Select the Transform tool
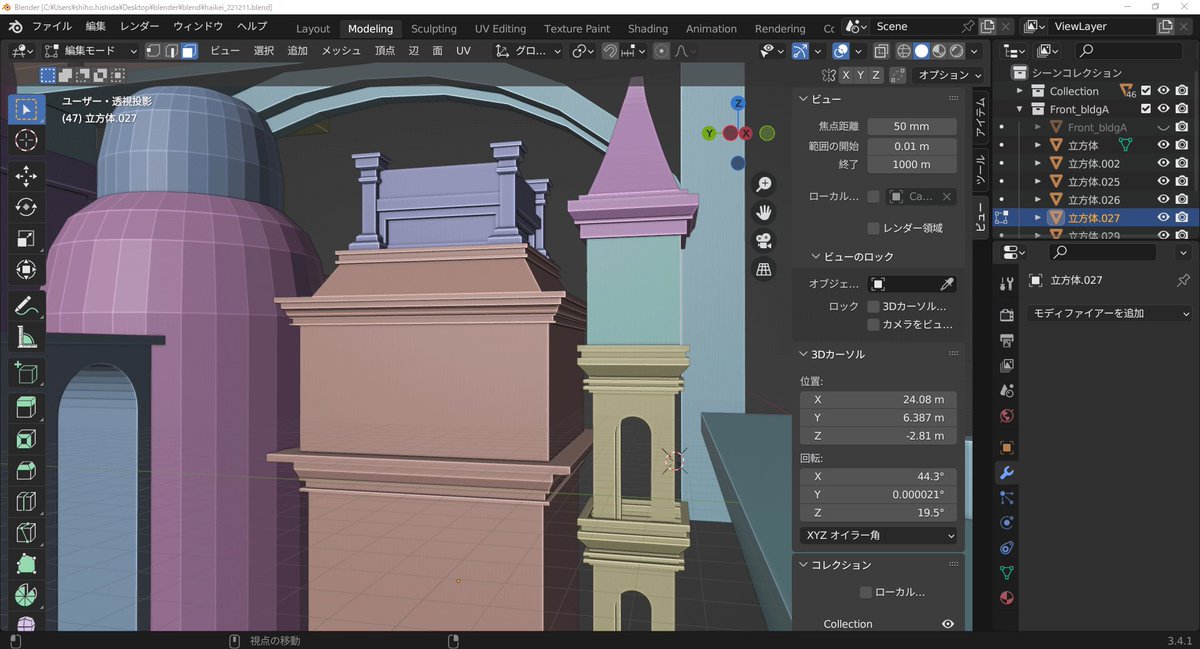The width and height of the screenshot is (1200, 649). [26, 269]
